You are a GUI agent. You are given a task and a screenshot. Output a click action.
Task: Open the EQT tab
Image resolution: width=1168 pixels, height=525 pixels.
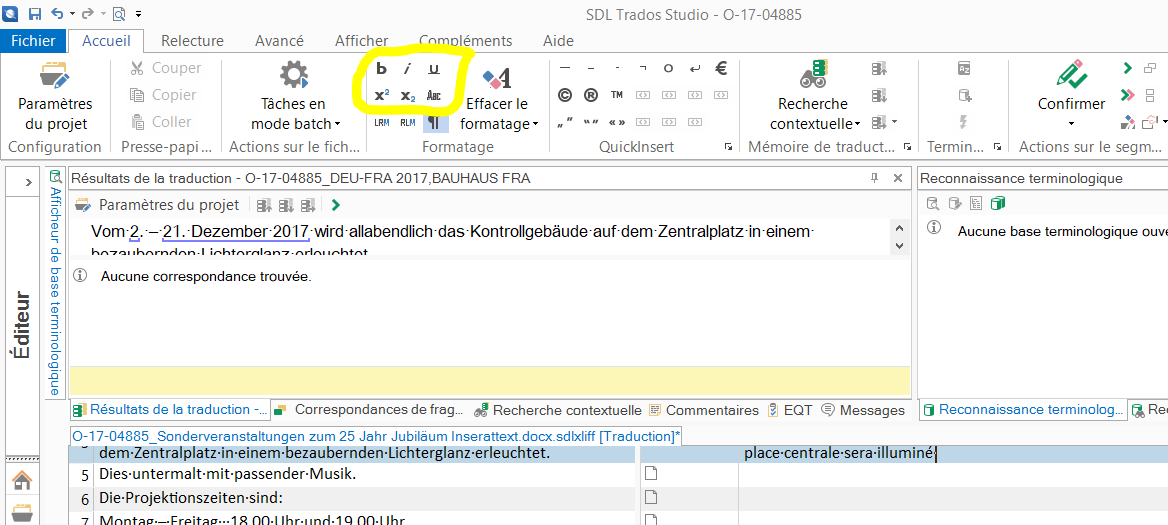790,410
